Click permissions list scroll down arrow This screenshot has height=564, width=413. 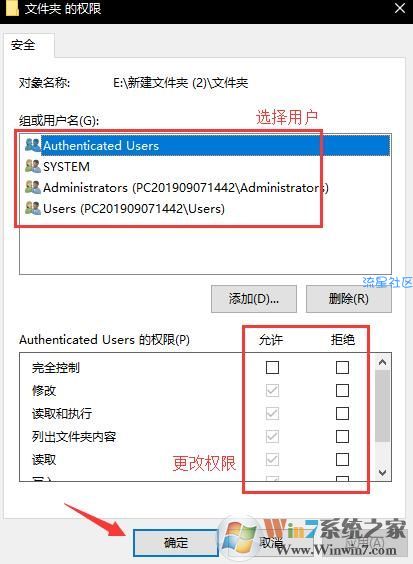[x=382, y=472]
